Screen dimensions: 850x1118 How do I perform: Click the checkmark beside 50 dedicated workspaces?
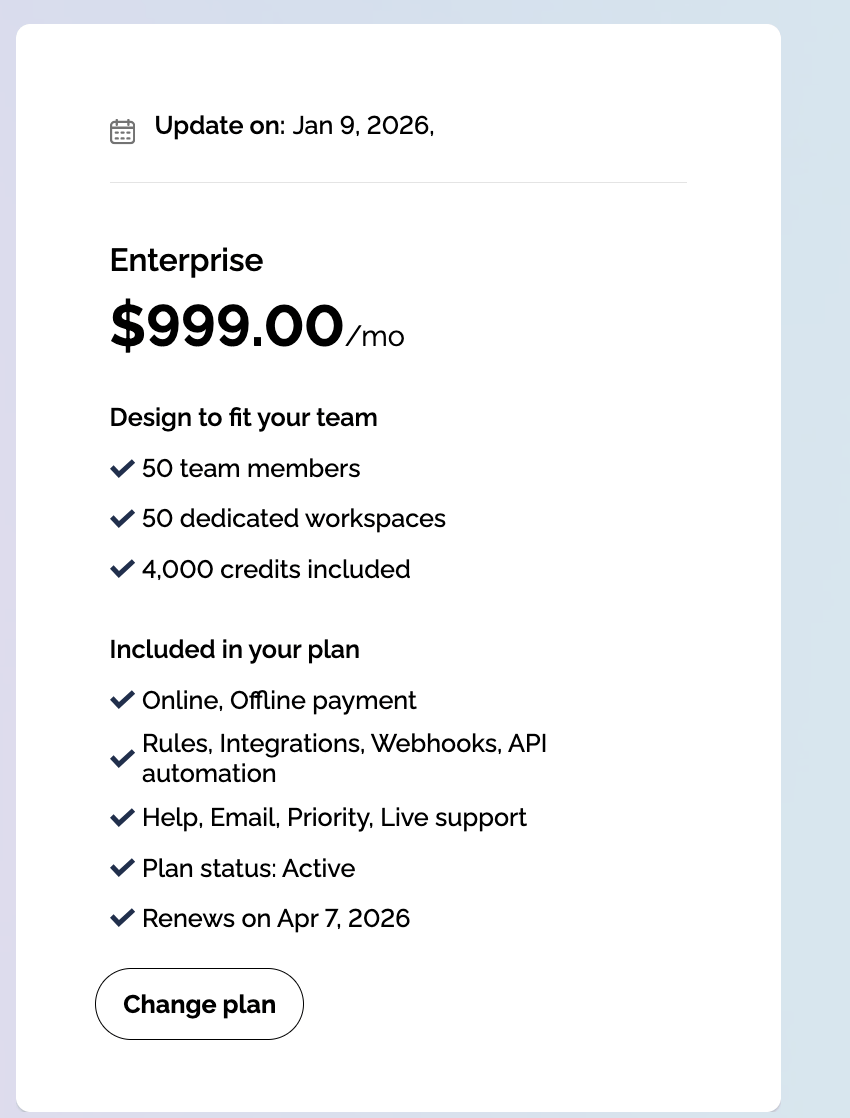pos(122,519)
